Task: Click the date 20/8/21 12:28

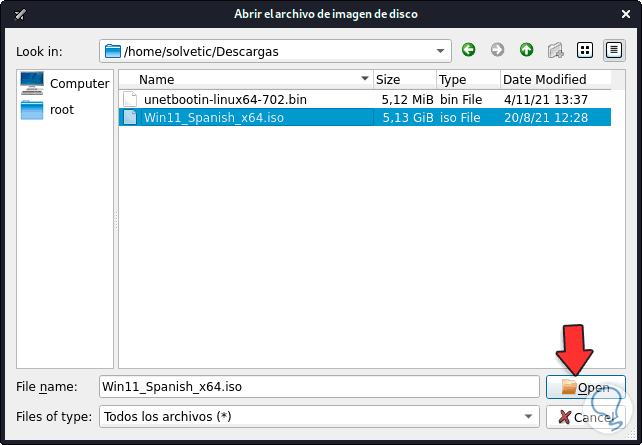Action: (546, 118)
